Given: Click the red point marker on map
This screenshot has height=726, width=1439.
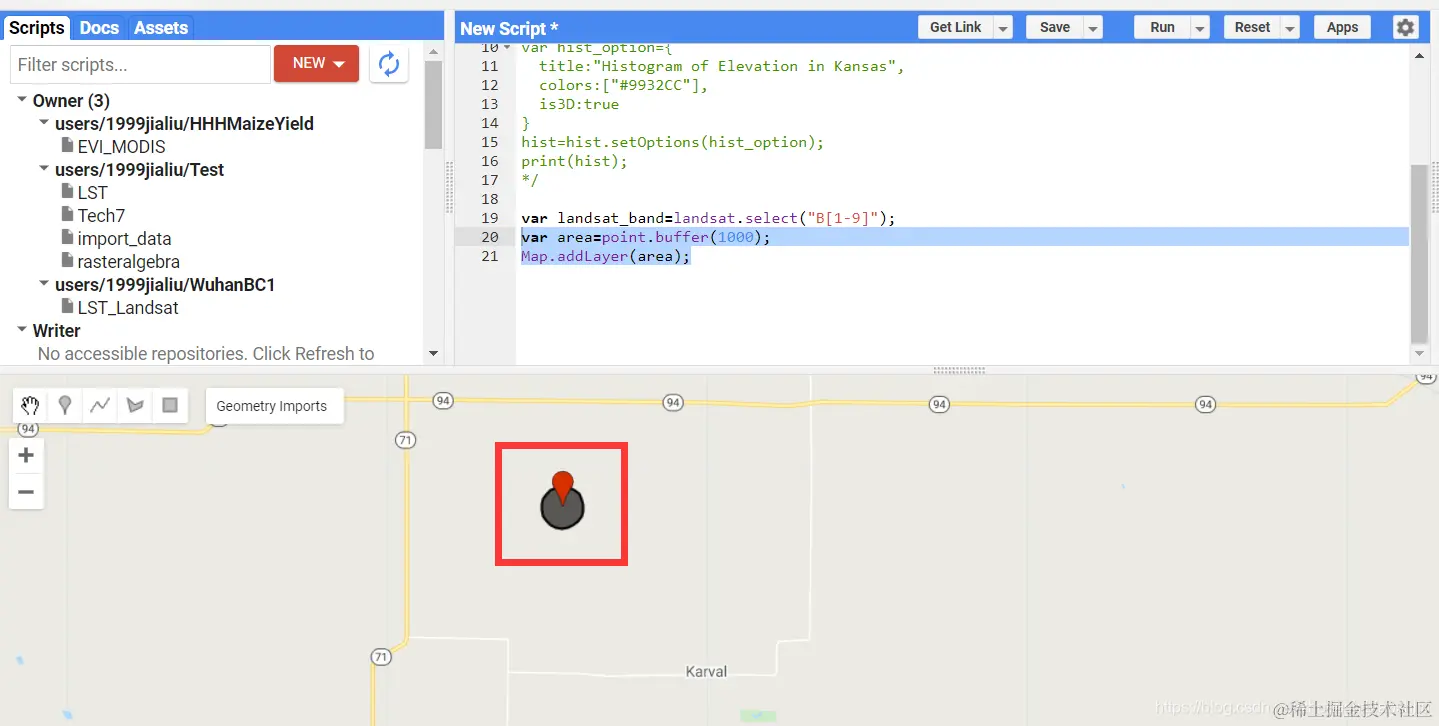Looking at the screenshot, I should coord(563,487).
